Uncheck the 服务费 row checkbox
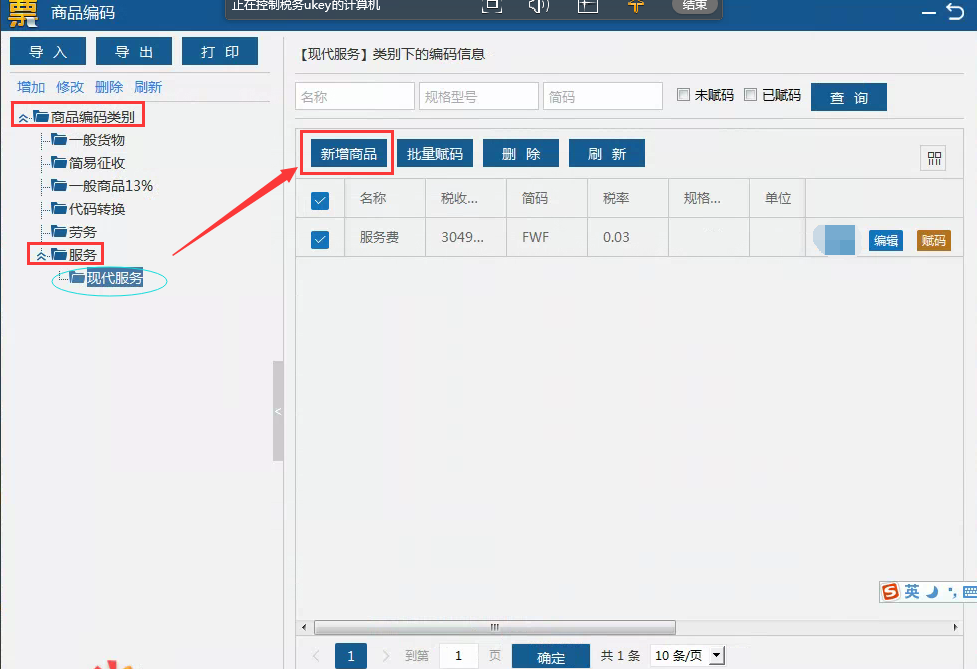 (x=320, y=240)
